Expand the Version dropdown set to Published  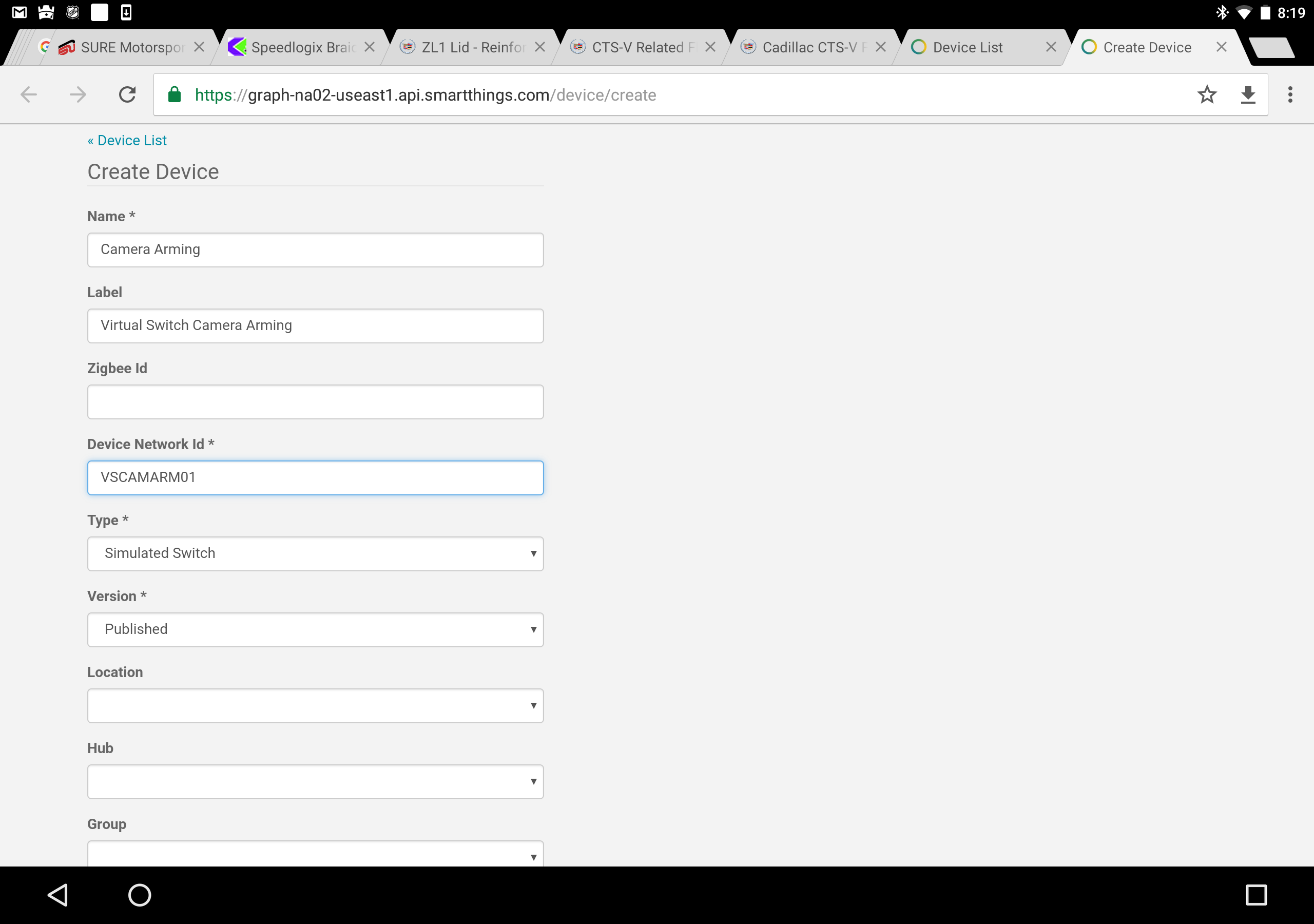click(315, 630)
